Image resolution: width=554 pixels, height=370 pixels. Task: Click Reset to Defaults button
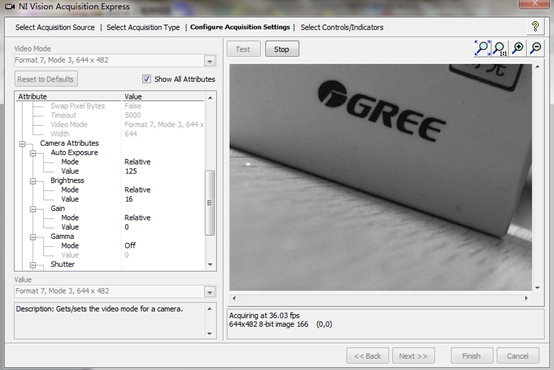pyautogui.click(x=46, y=79)
